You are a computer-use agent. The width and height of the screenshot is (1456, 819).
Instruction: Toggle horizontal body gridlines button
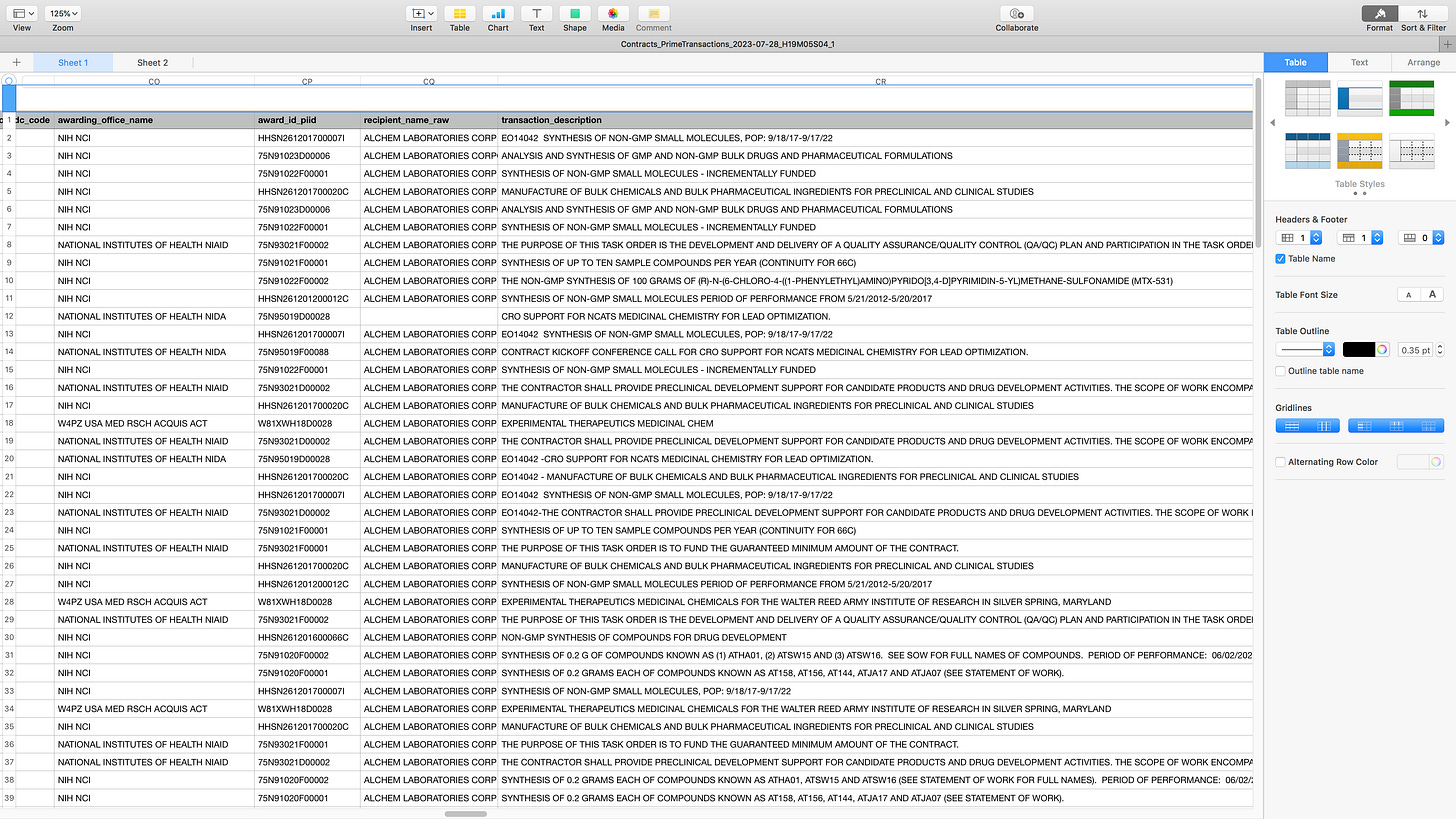[x=1292, y=426]
